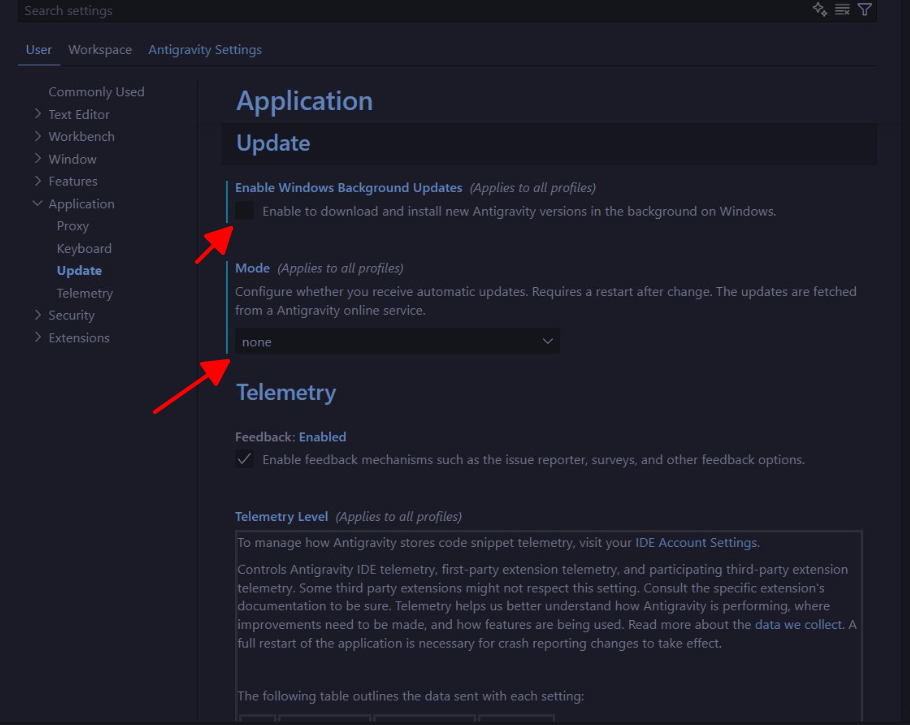Click the AI sparkle search icon
910x725 pixels.
click(820, 10)
